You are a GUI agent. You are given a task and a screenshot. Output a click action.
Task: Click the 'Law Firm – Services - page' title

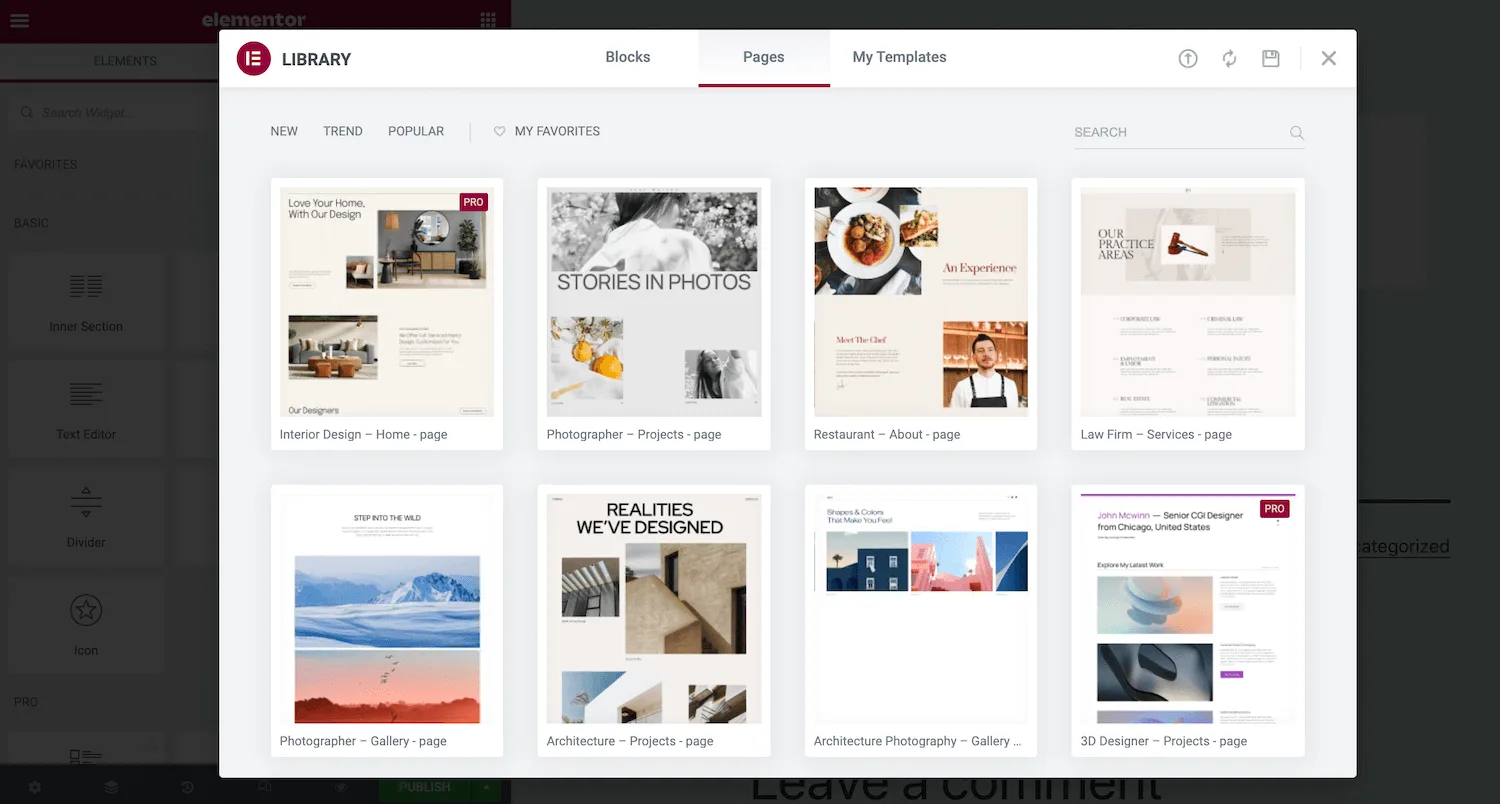pyautogui.click(x=1156, y=435)
